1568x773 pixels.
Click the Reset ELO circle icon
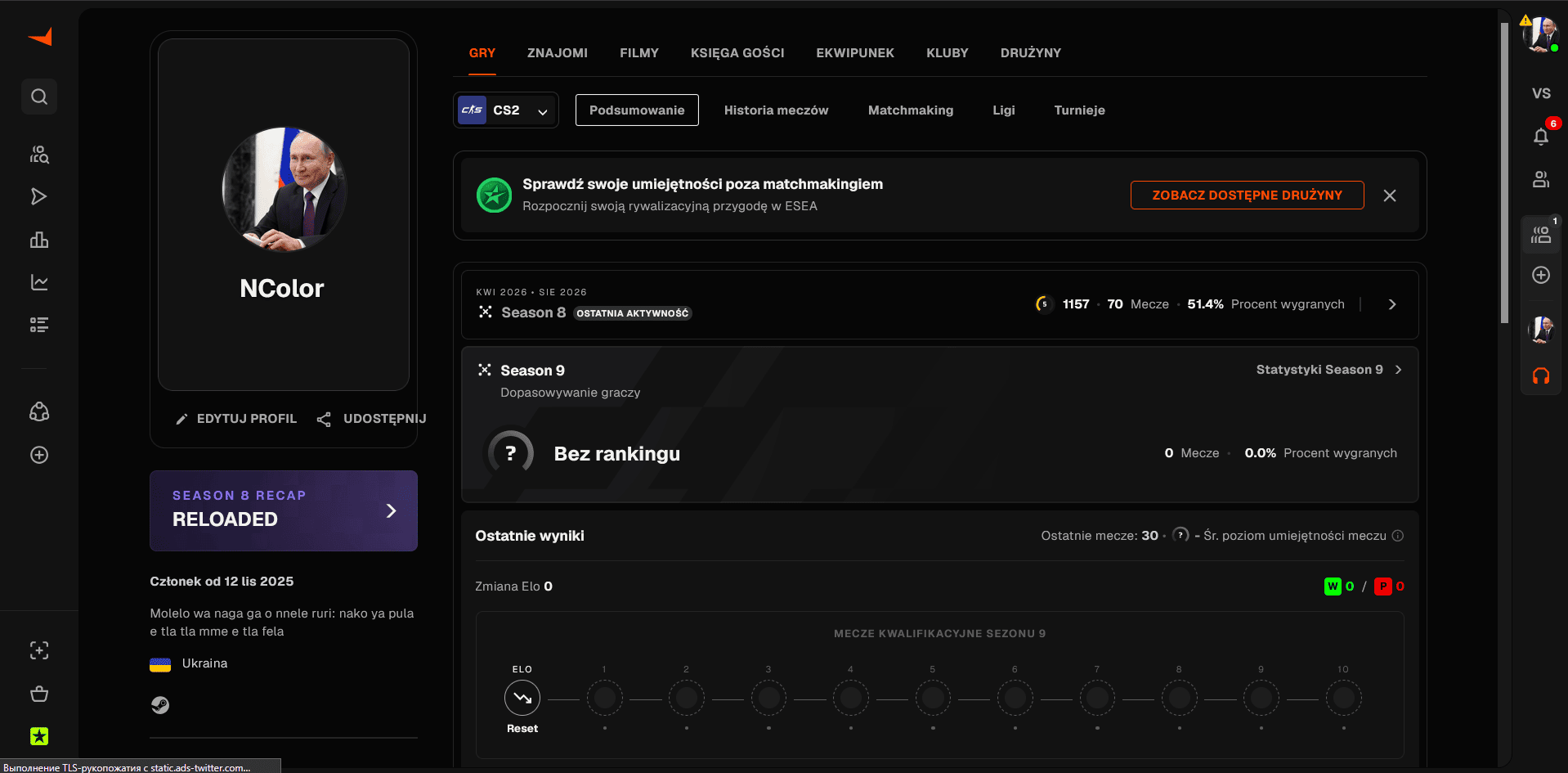[x=522, y=699]
